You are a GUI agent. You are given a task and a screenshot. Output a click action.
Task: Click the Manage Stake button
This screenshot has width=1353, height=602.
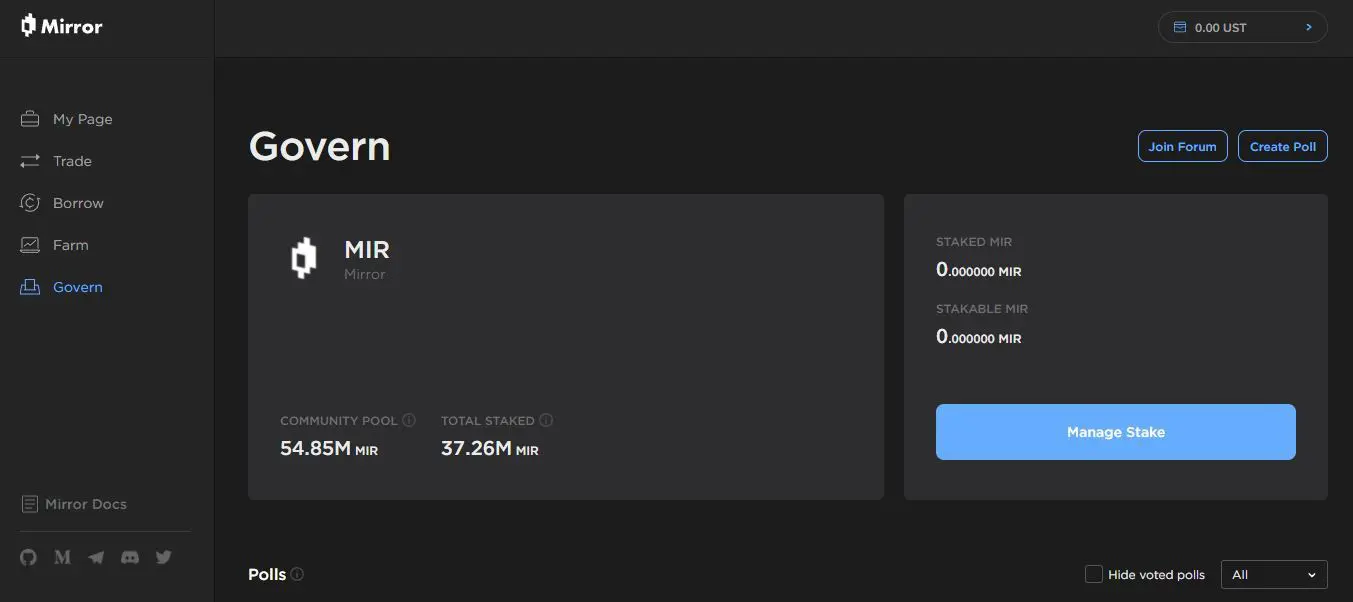pyautogui.click(x=1116, y=432)
